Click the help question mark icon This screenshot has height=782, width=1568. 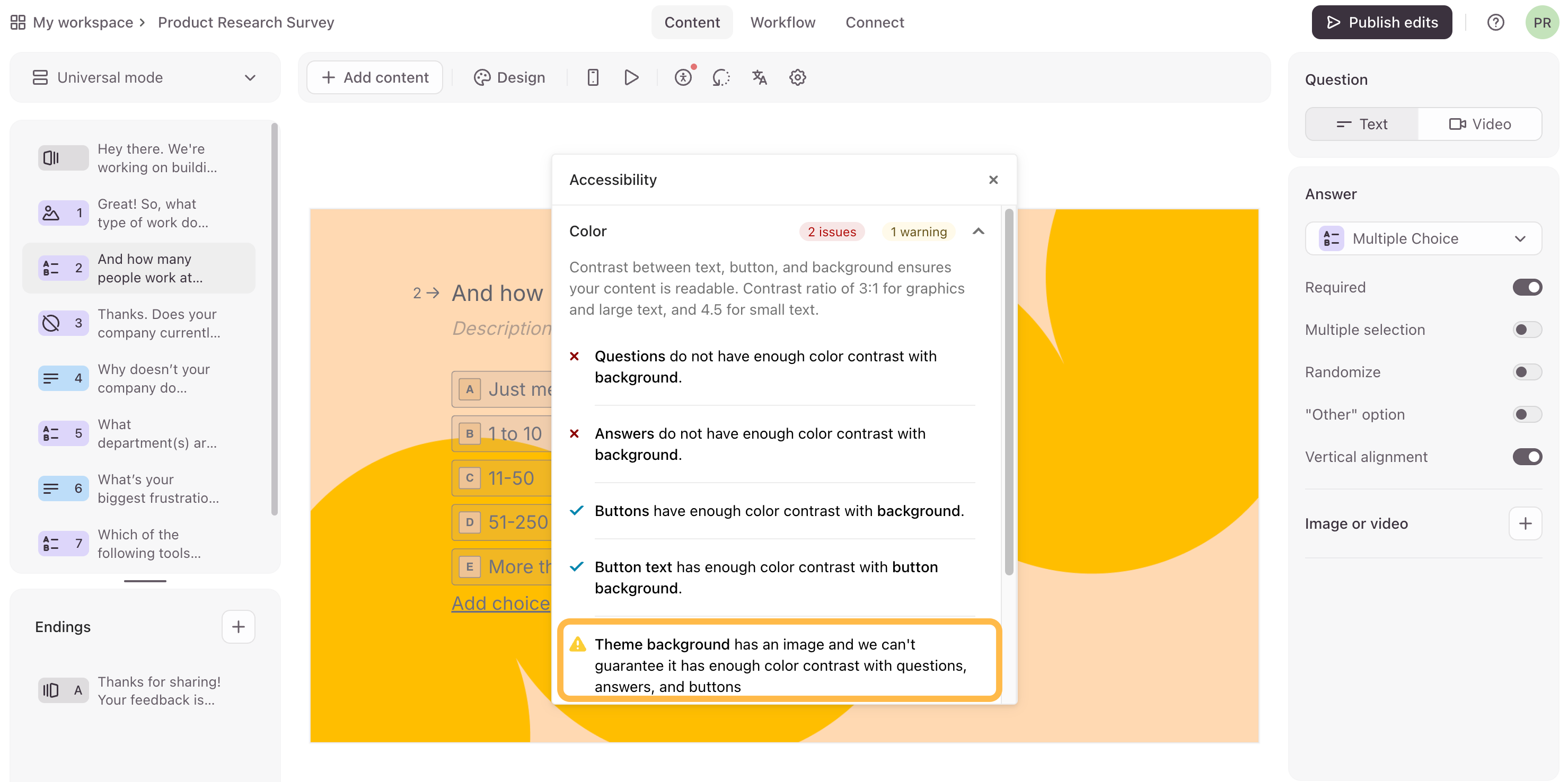1495,22
